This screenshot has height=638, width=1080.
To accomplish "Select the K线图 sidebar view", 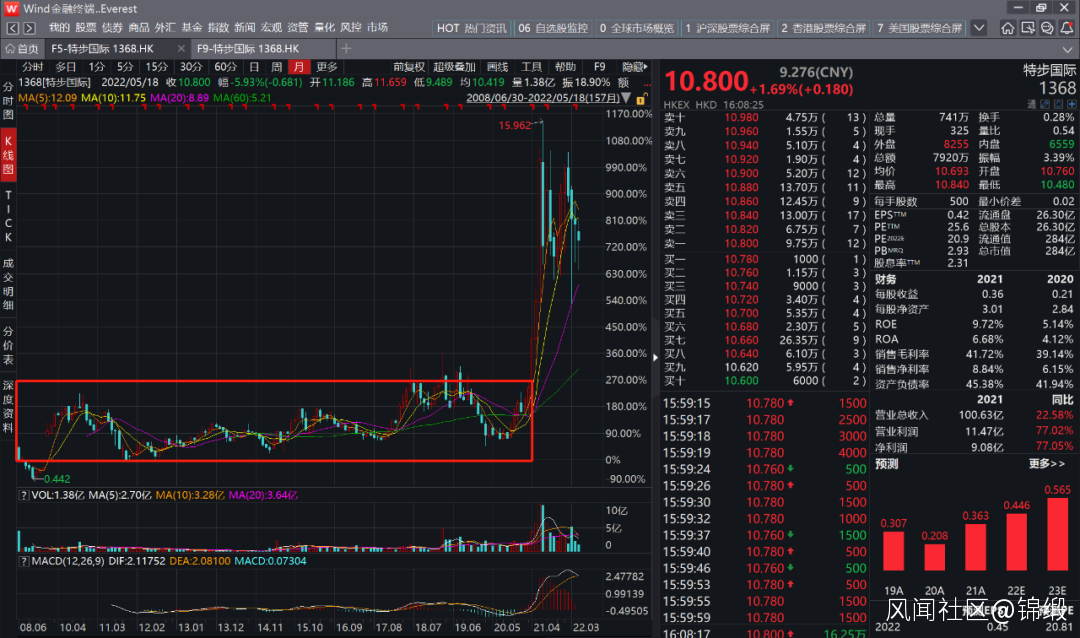I will (x=8, y=155).
